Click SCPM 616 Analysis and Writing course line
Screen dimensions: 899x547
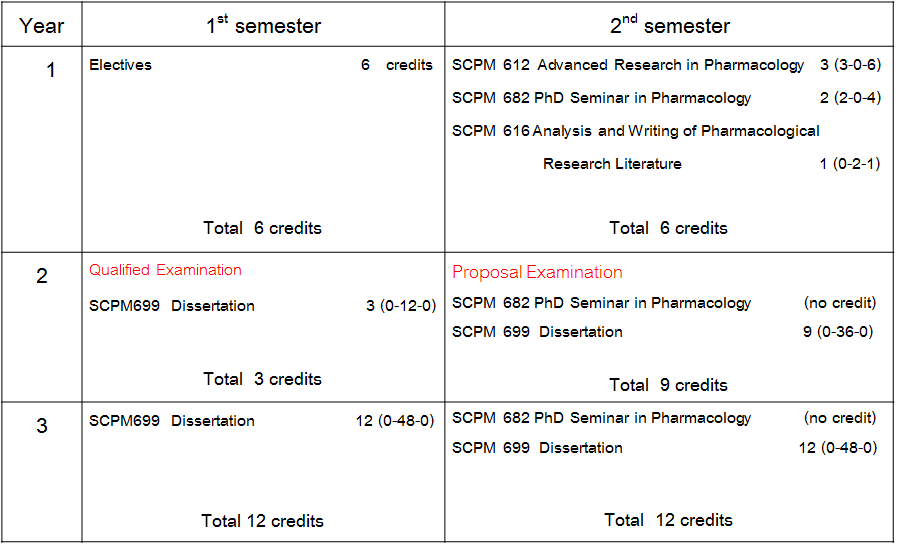click(636, 131)
